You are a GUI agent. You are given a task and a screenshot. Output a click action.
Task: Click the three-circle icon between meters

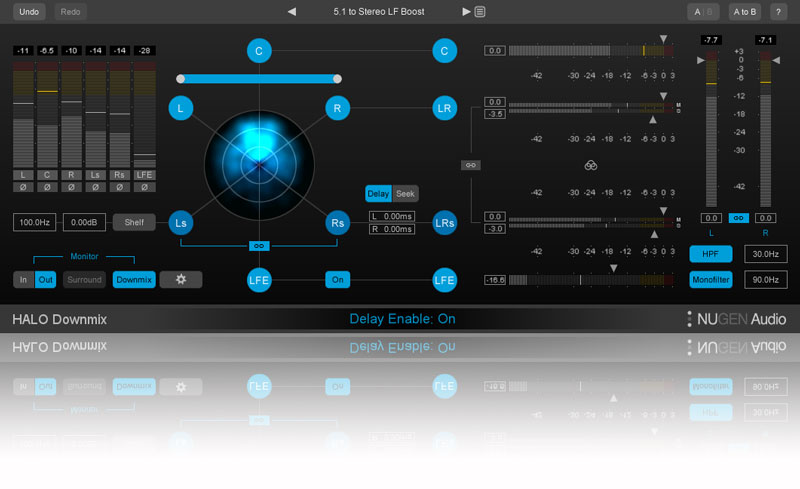click(x=590, y=165)
